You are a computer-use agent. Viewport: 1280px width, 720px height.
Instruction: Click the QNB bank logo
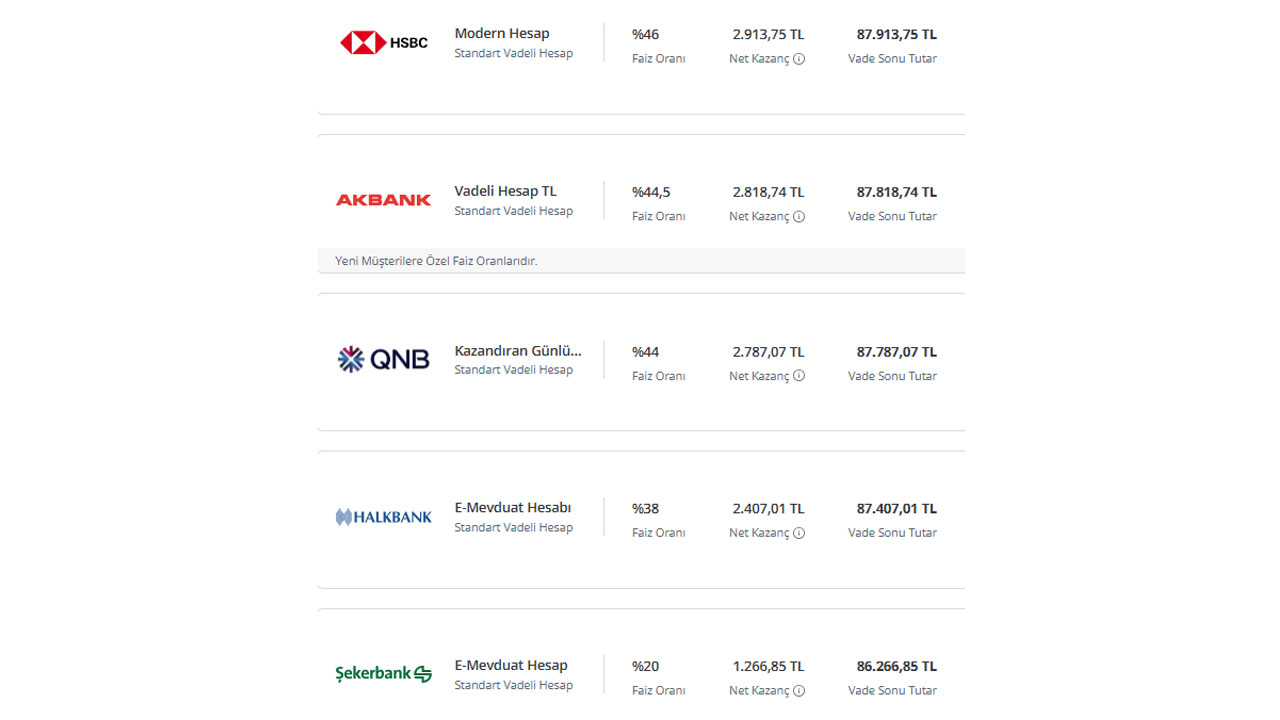[384, 359]
